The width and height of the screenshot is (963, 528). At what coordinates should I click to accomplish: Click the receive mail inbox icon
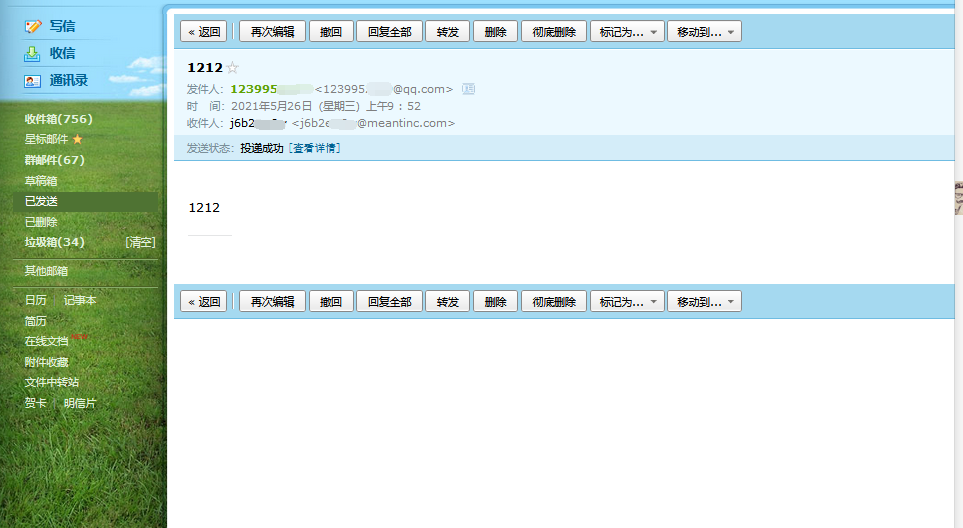32,54
